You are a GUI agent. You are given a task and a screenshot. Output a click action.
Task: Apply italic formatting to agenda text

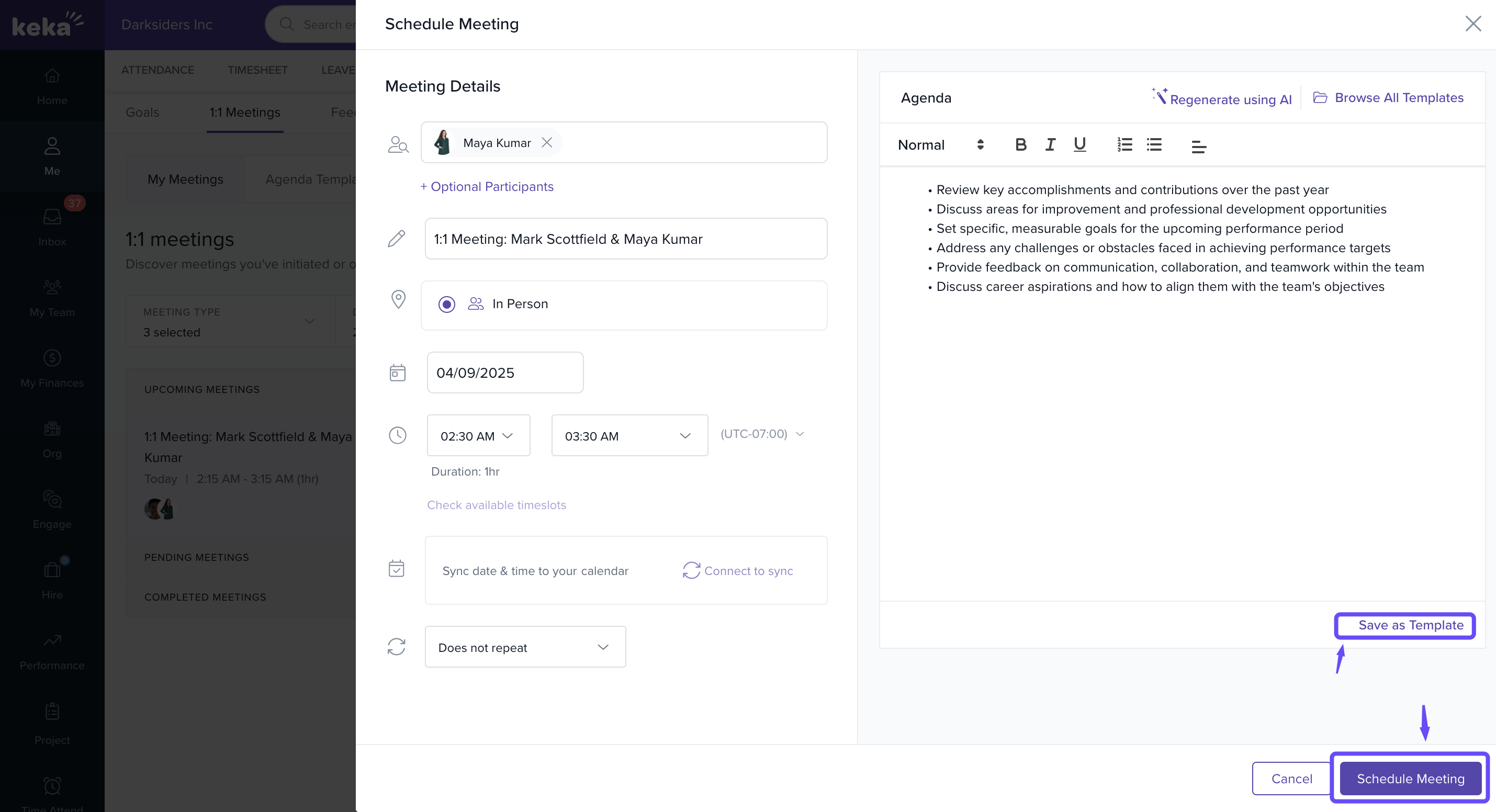[x=1050, y=144]
